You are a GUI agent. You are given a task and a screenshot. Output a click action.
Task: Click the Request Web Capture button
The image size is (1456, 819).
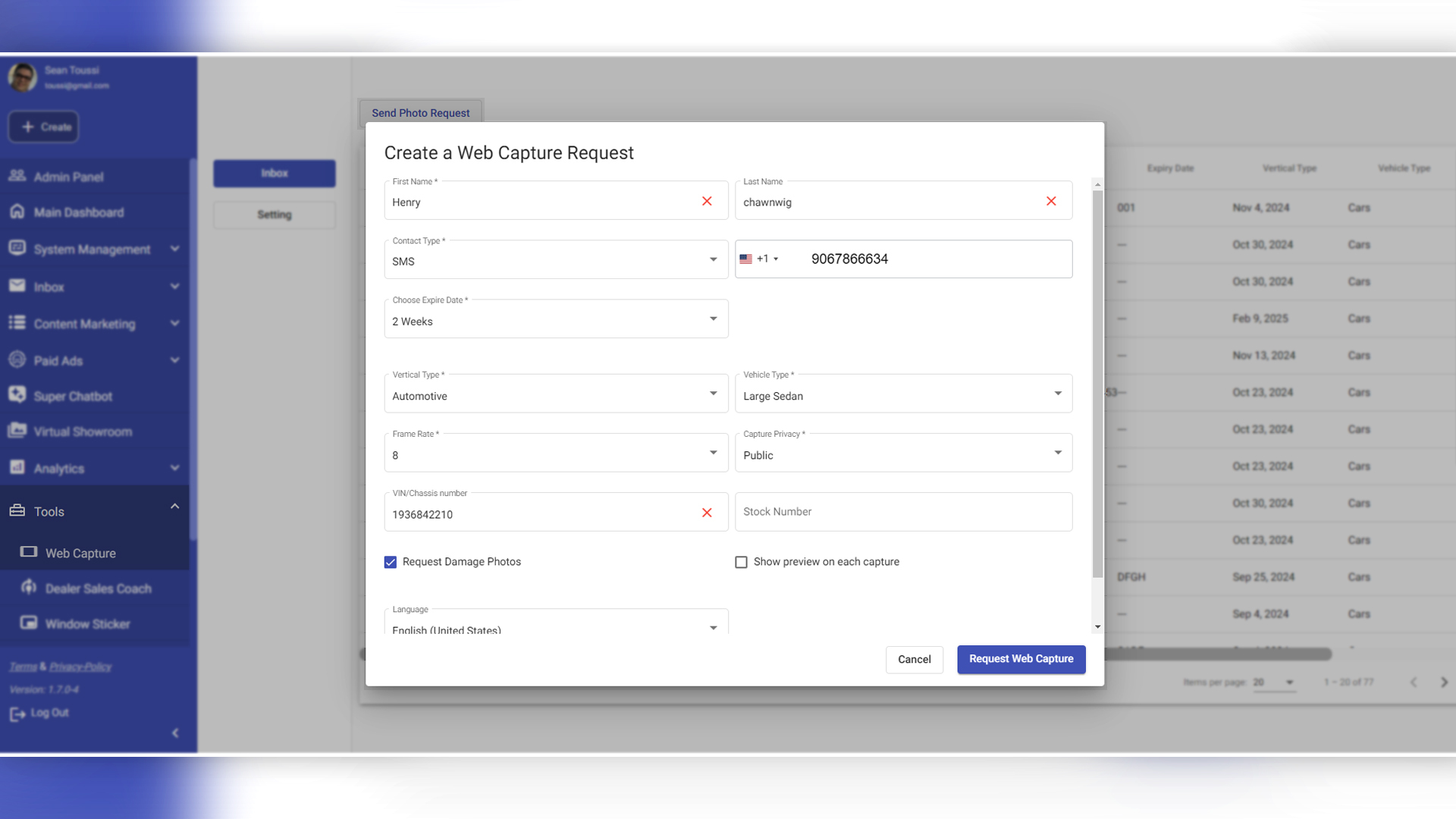click(1021, 659)
